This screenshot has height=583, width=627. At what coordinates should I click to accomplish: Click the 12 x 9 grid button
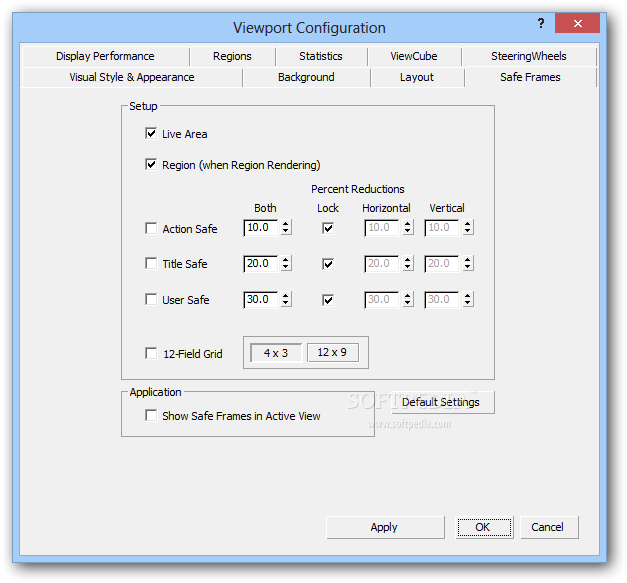(x=332, y=353)
